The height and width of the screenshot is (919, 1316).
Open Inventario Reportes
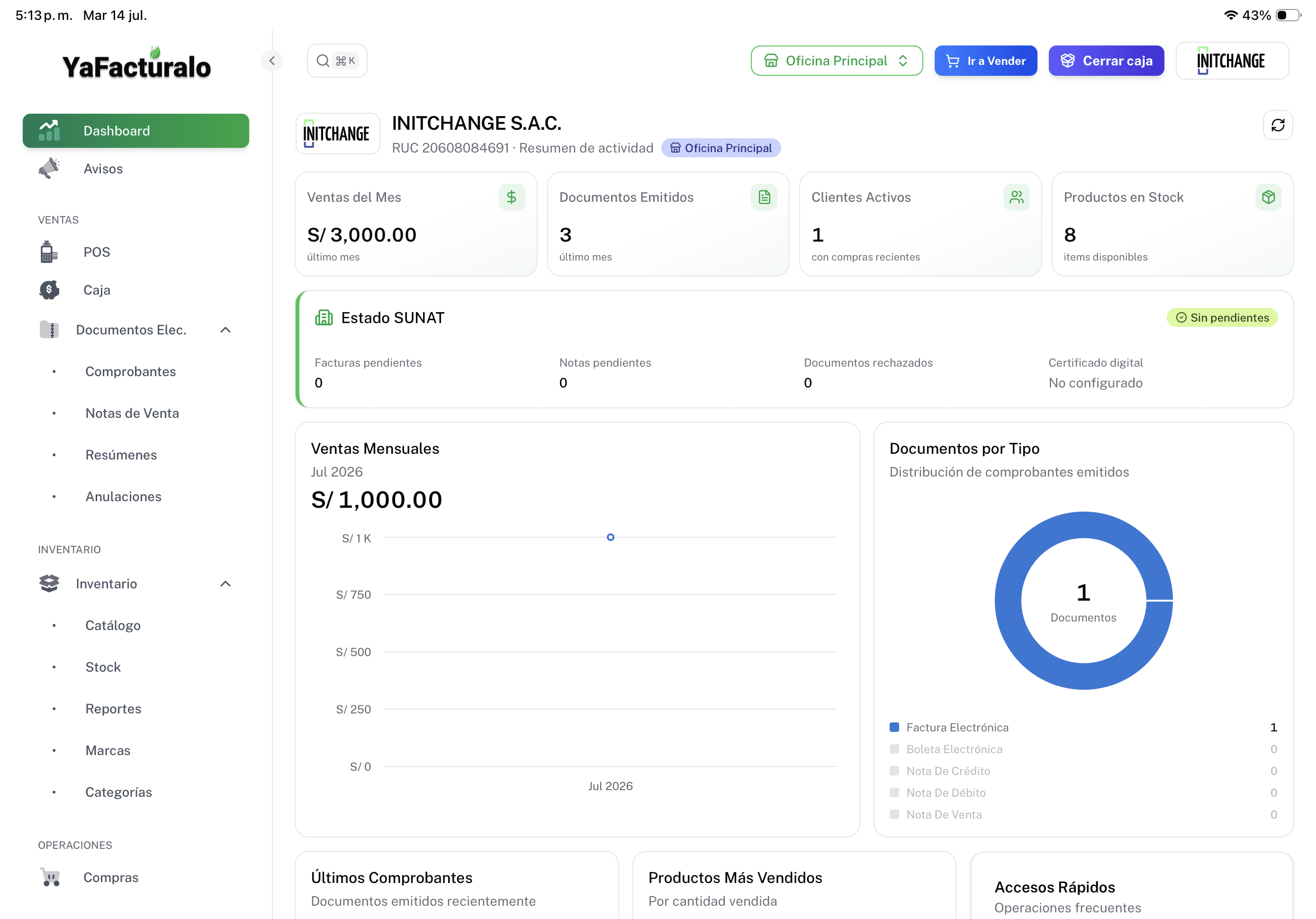pyautogui.click(x=113, y=709)
